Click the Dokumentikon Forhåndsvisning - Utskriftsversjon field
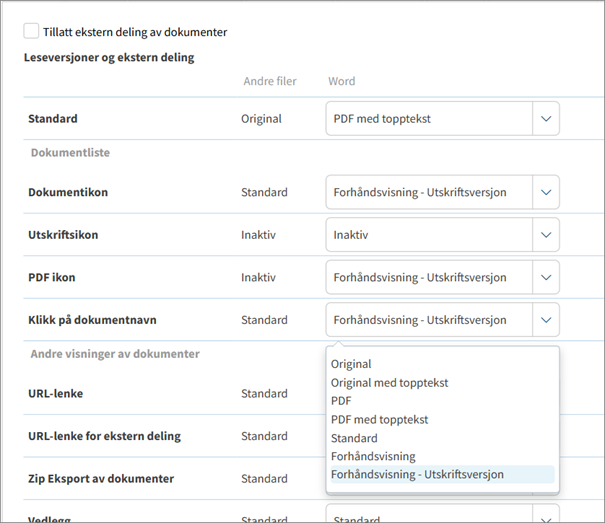The width and height of the screenshot is (605, 523). (x=428, y=192)
